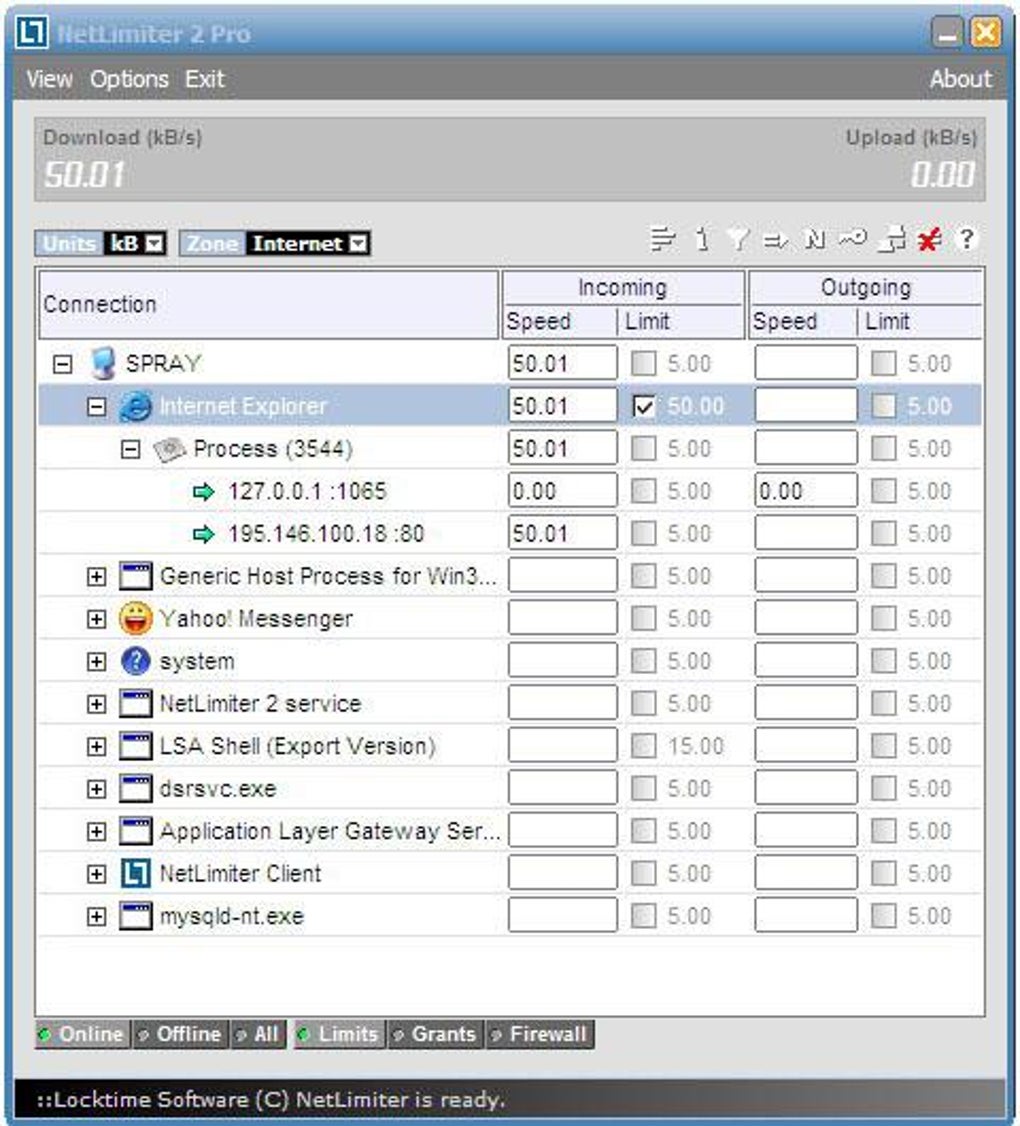Click the Yahoo! Messenger smiley icon
The image size is (1020, 1126).
coord(135,618)
